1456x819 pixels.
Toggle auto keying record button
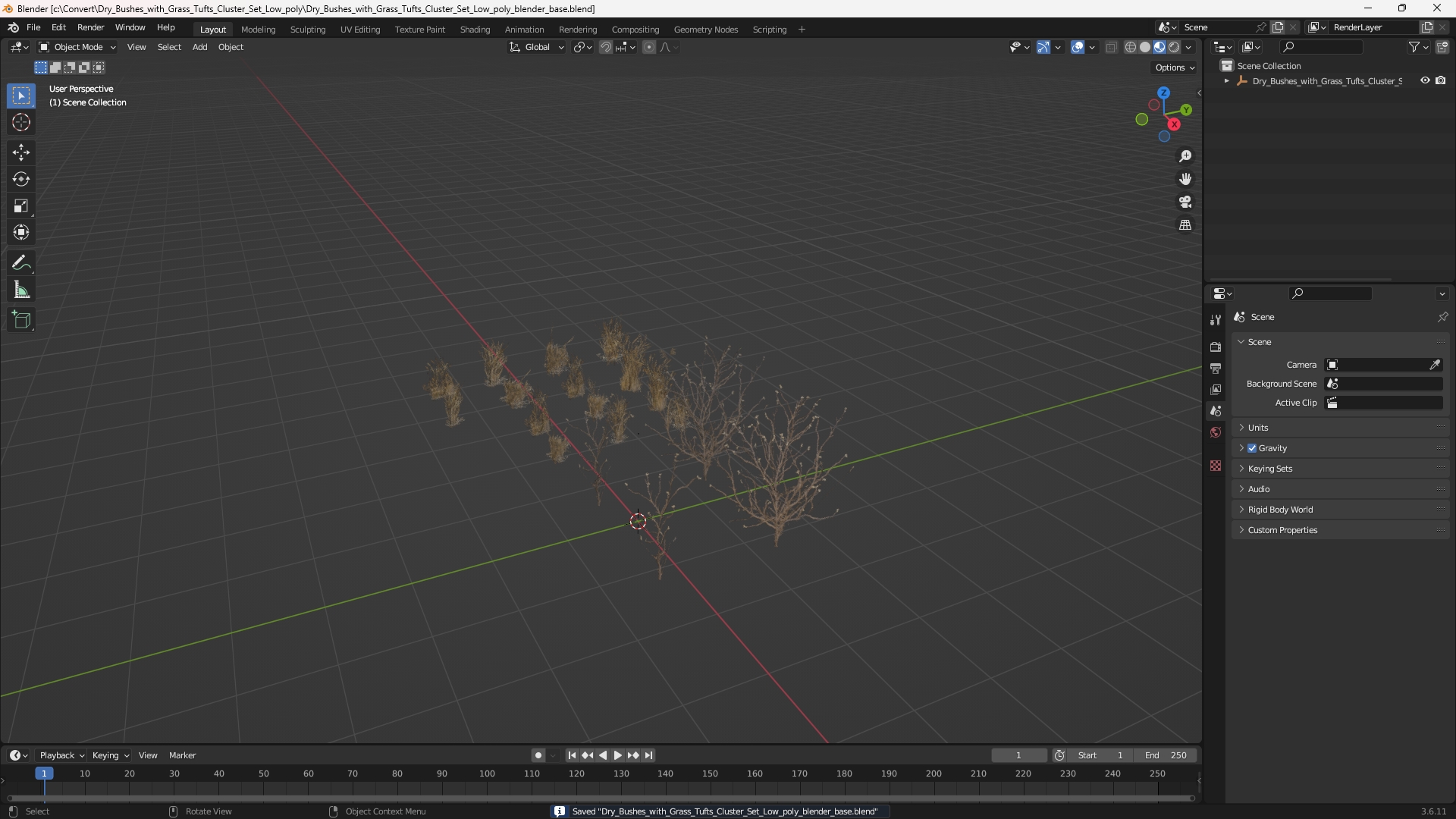click(538, 755)
